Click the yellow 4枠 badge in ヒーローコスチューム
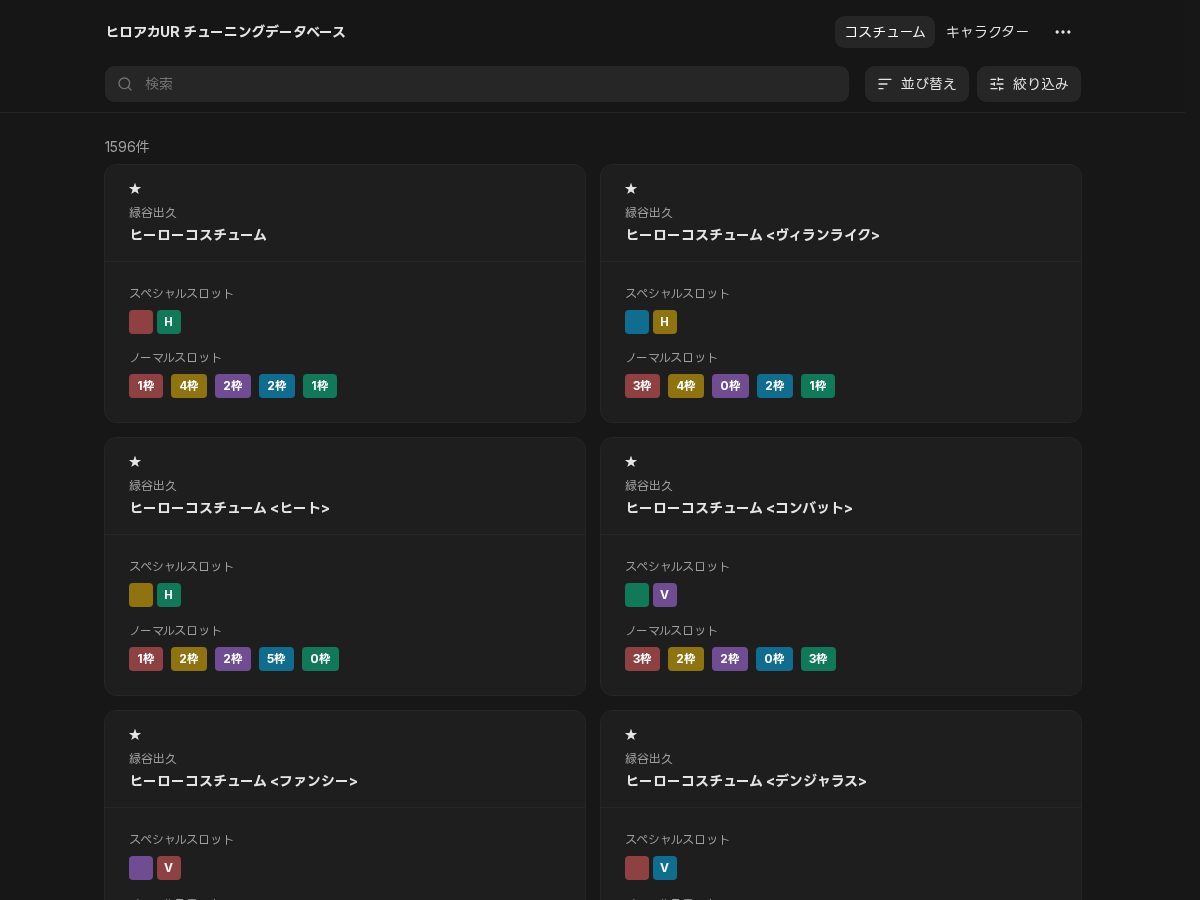This screenshot has height=900, width=1200. [x=189, y=386]
